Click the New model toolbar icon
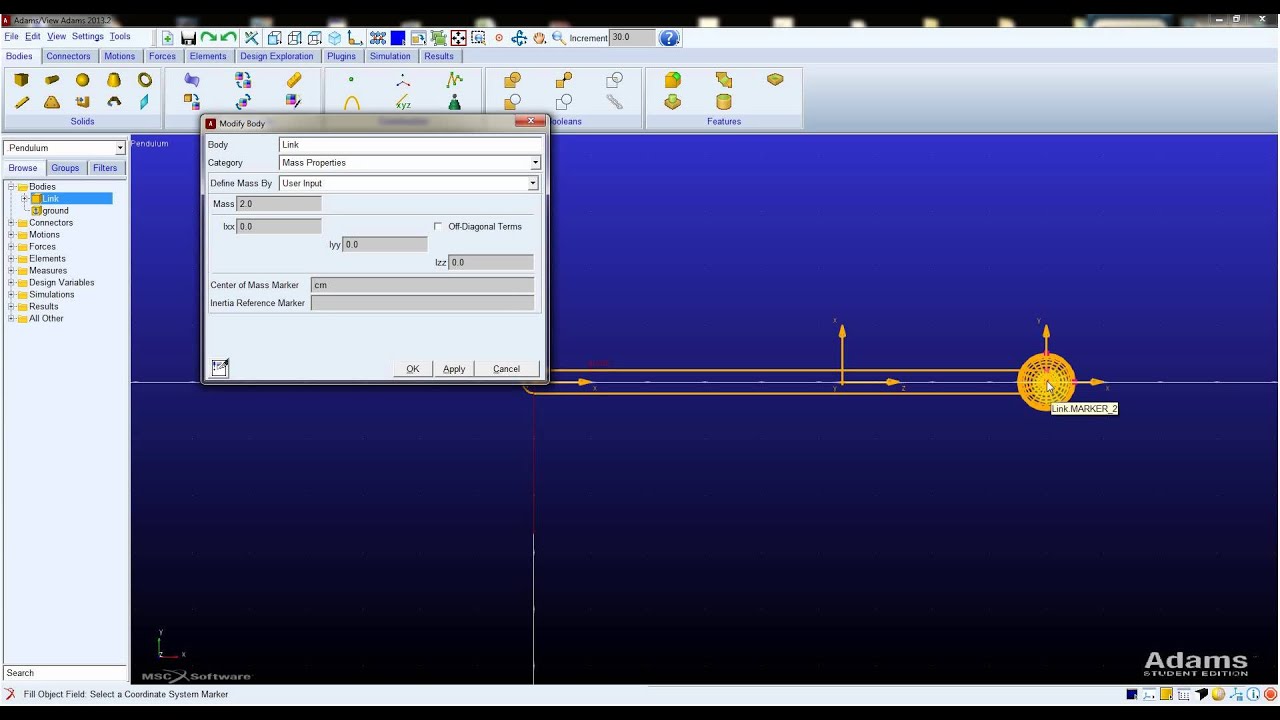This screenshot has height=720, width=1280. coord(167,38)
